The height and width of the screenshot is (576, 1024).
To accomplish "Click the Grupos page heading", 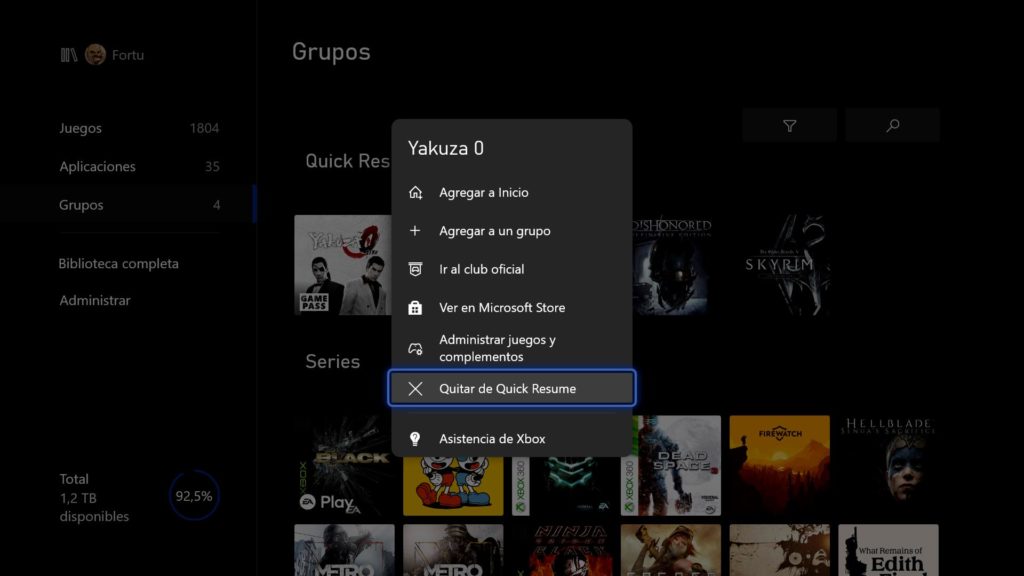I will click(x=331, y=52).
